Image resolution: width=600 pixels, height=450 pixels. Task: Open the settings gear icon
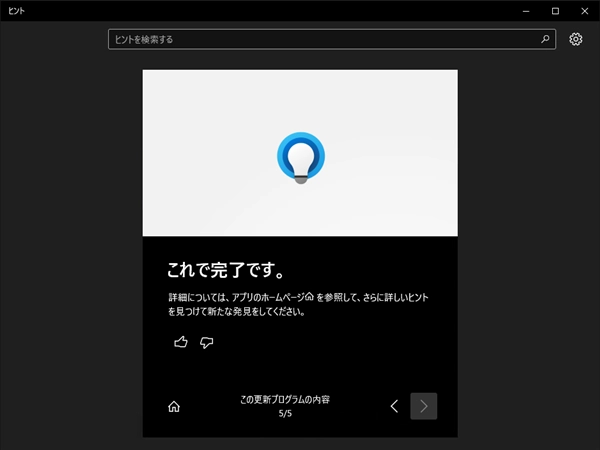click(x=576, y=39)
